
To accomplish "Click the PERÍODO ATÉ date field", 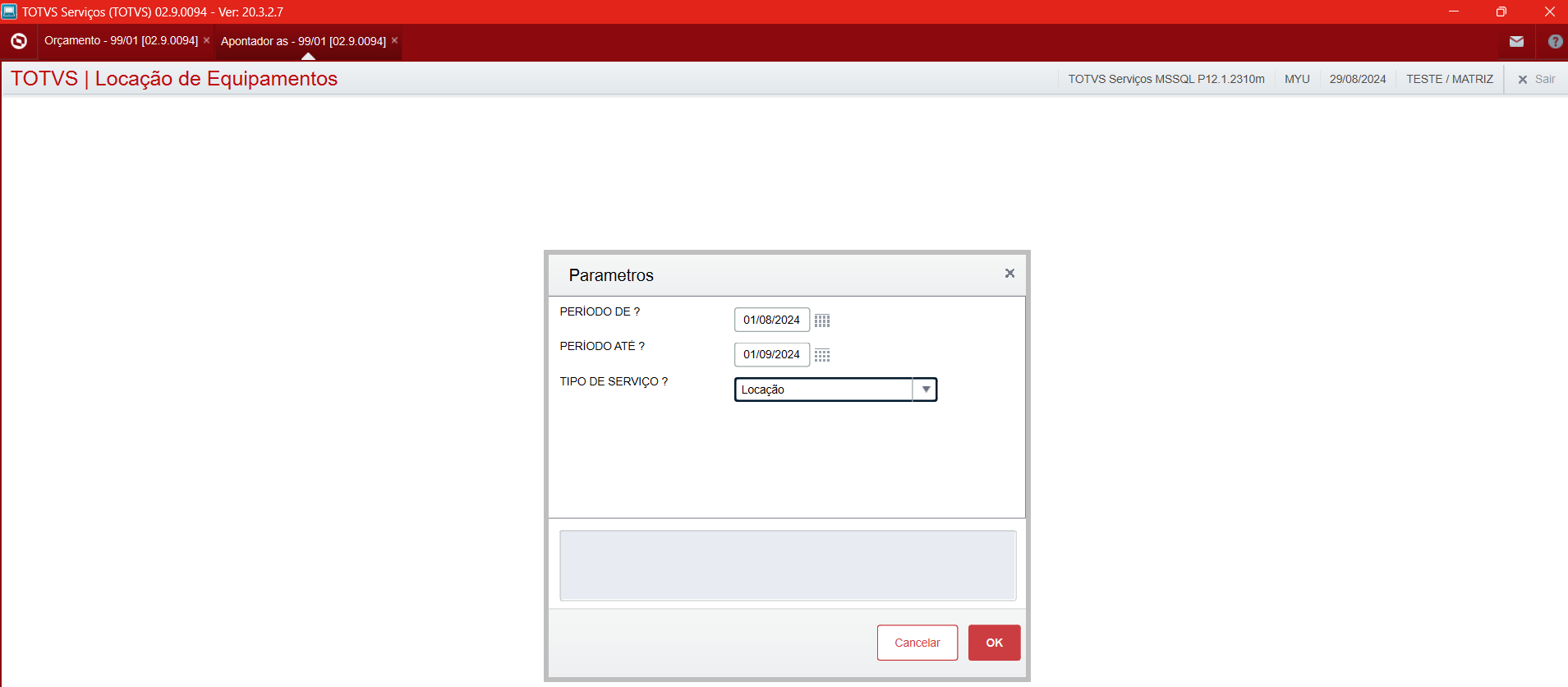I will [x=772, y=354].
